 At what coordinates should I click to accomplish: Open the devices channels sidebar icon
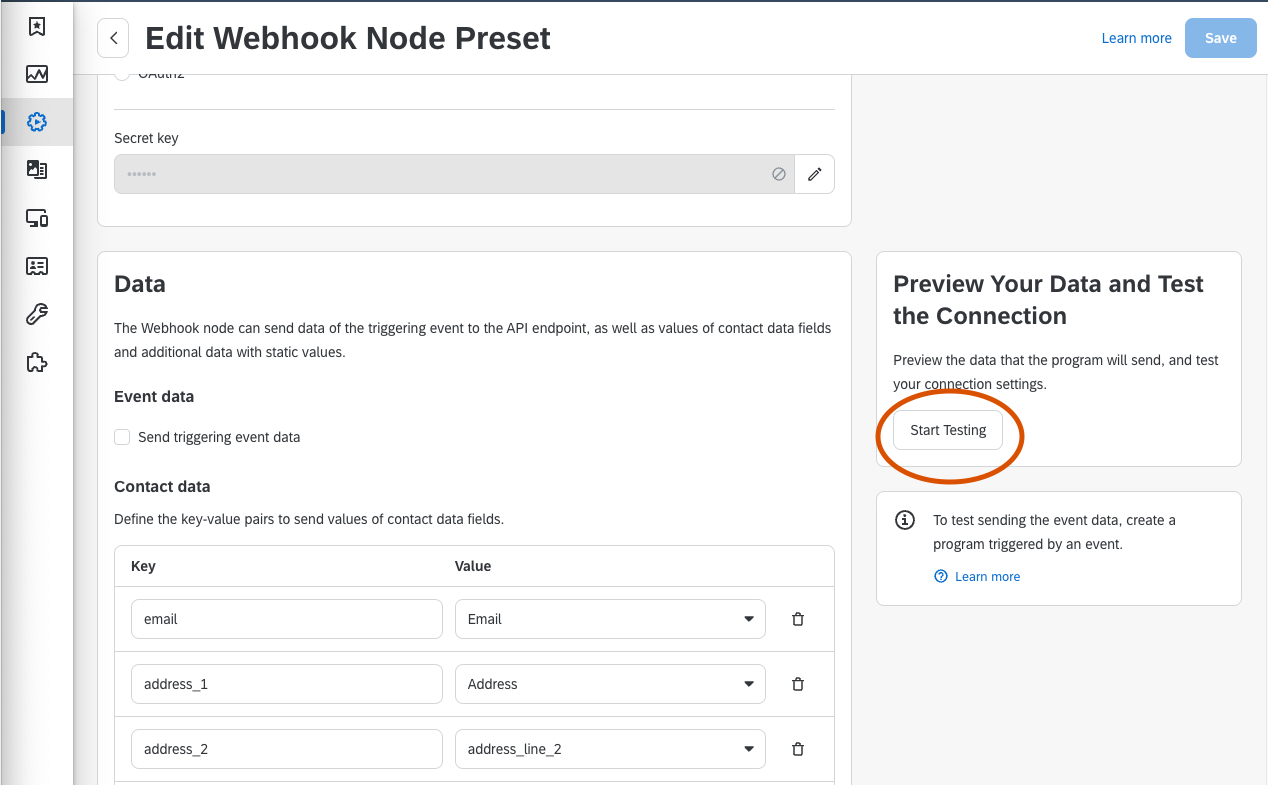point(37,218)
